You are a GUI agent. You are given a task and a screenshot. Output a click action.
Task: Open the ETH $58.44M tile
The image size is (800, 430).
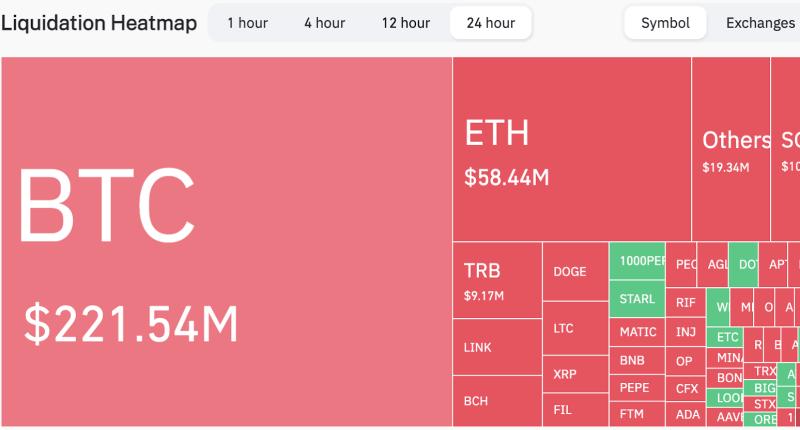click(x=571, y=149)
